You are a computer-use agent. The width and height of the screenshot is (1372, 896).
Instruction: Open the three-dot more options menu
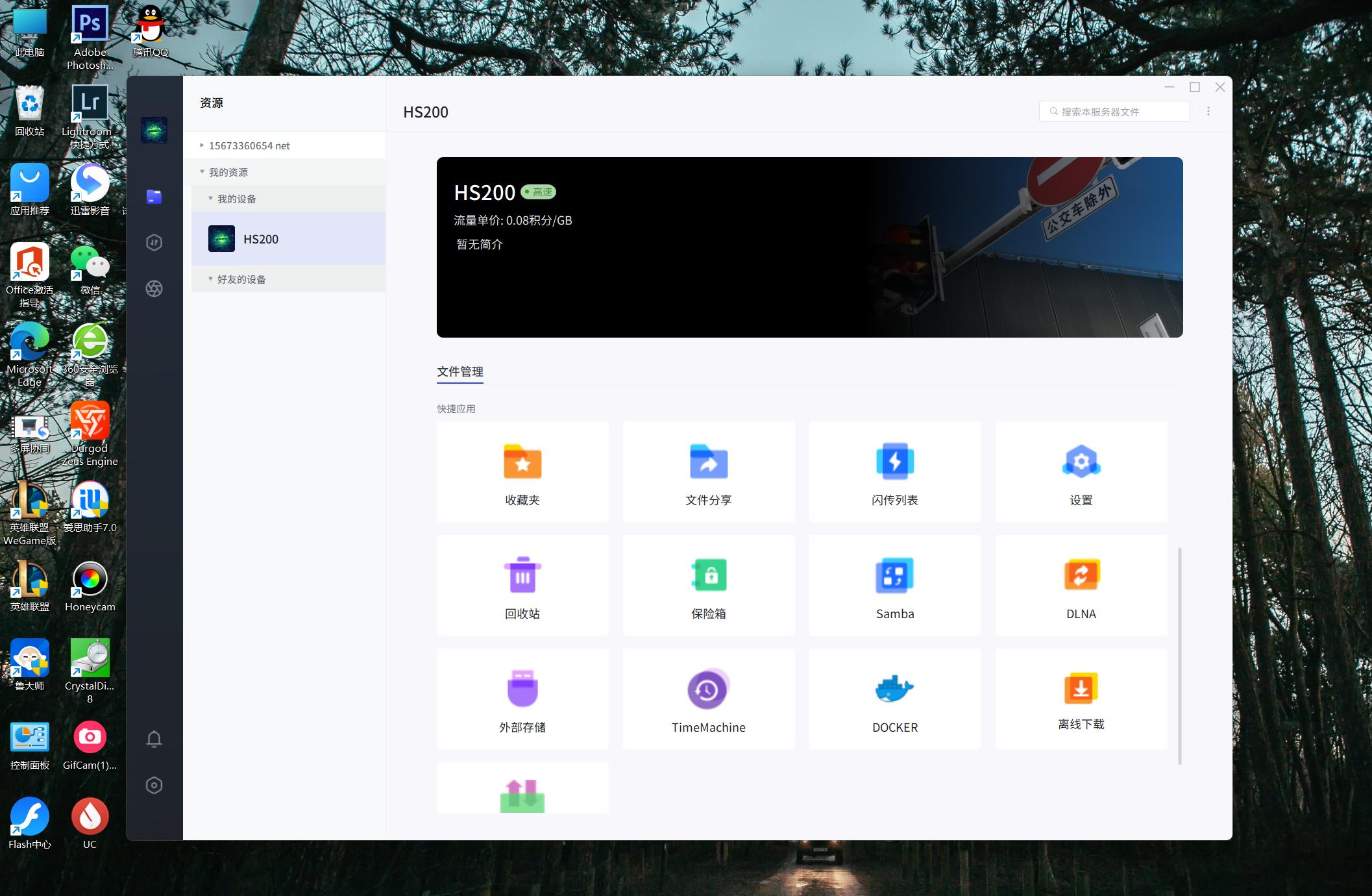click(x=1208, y=112)
